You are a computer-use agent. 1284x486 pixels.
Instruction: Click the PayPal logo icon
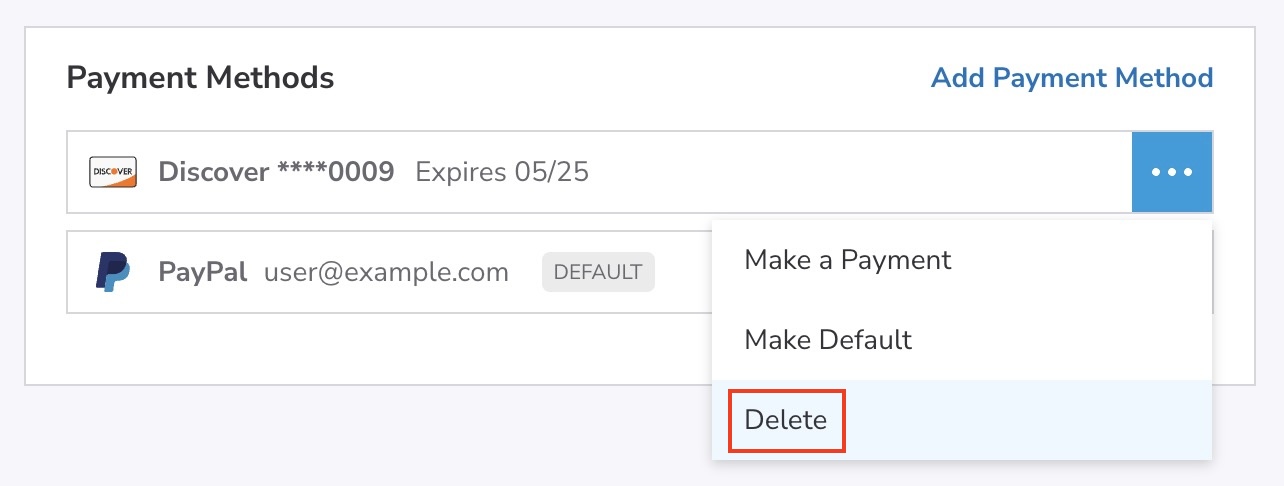click(x=112, y=272)
